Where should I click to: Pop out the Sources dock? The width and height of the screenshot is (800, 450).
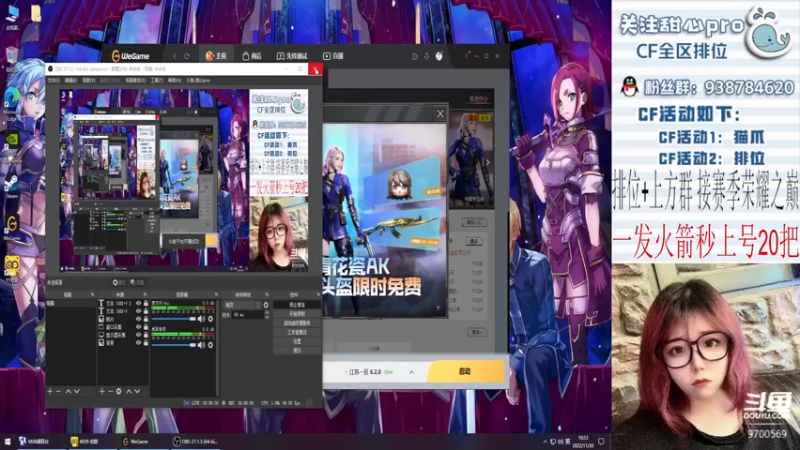[145, 294]
